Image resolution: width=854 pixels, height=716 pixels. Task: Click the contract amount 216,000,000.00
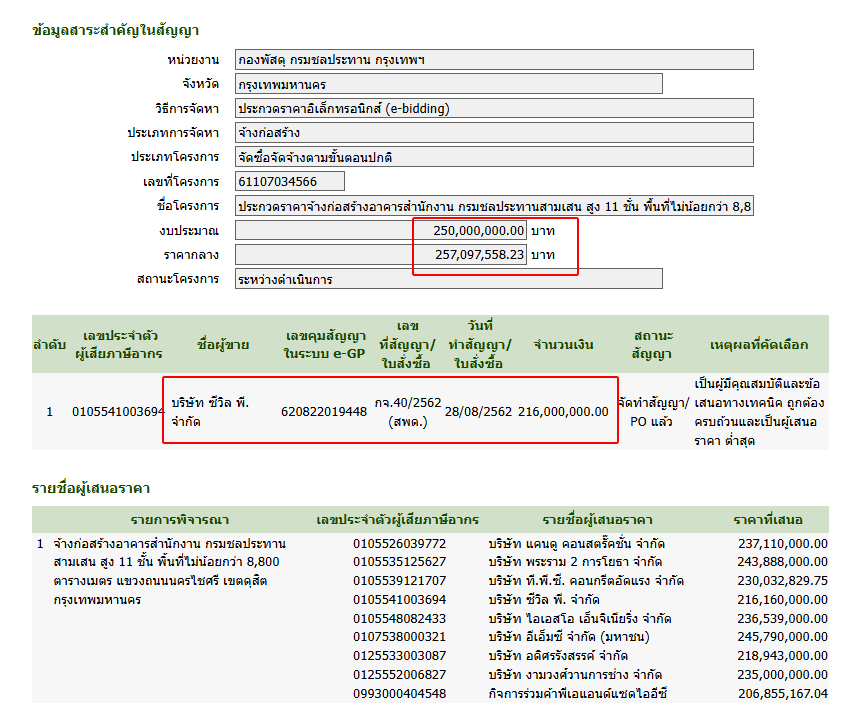[563, 411]
